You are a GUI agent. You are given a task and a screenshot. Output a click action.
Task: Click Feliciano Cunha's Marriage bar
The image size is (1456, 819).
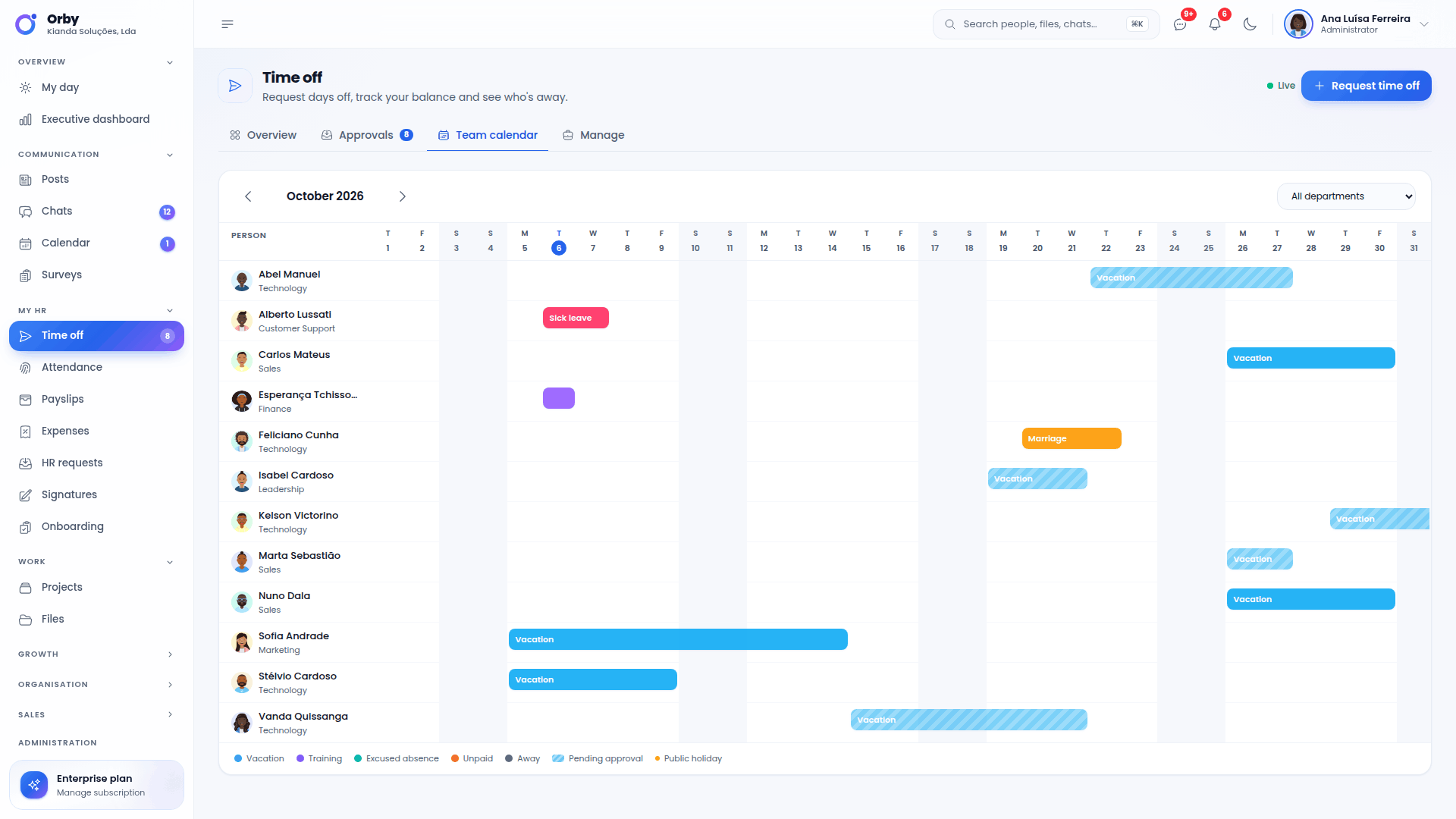click(x=1072, y=438)
